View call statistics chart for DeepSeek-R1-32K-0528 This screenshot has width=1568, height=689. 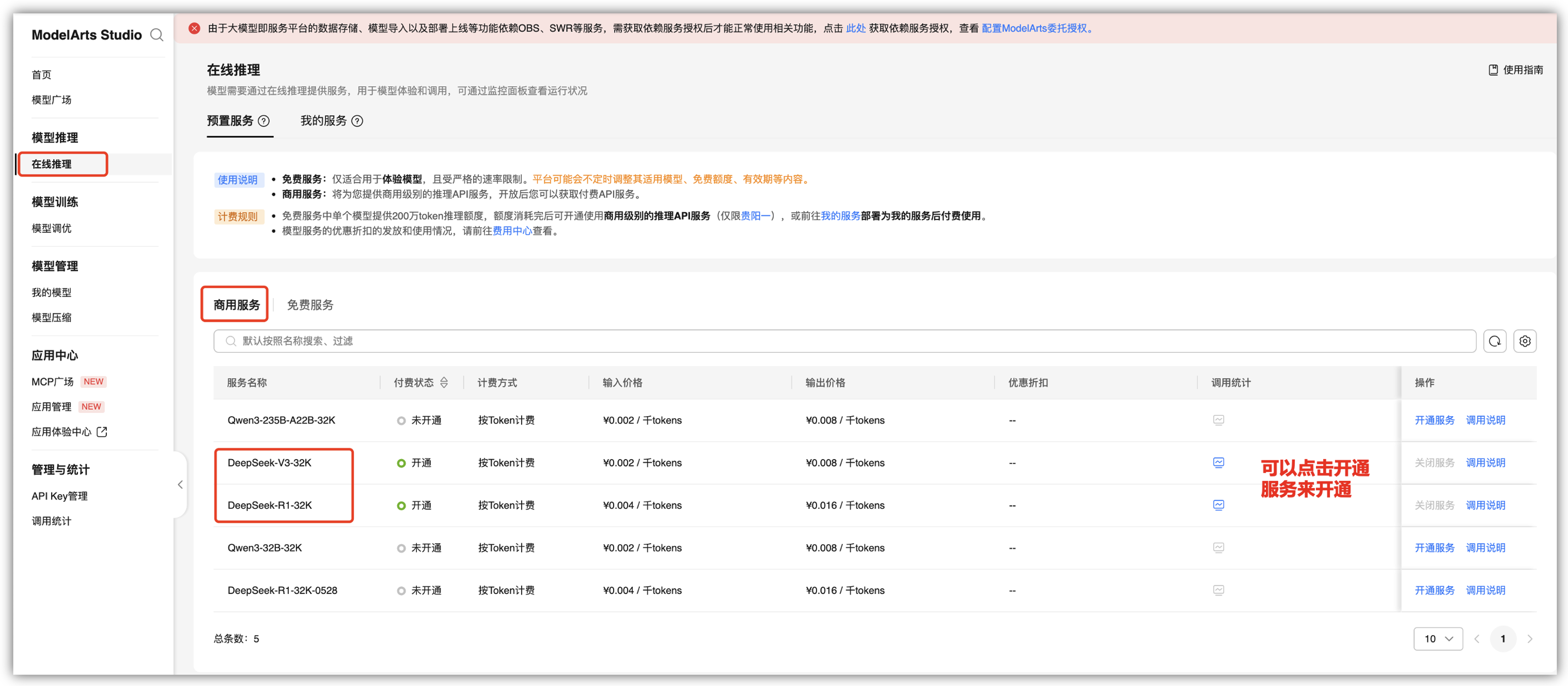[1219, 591]
